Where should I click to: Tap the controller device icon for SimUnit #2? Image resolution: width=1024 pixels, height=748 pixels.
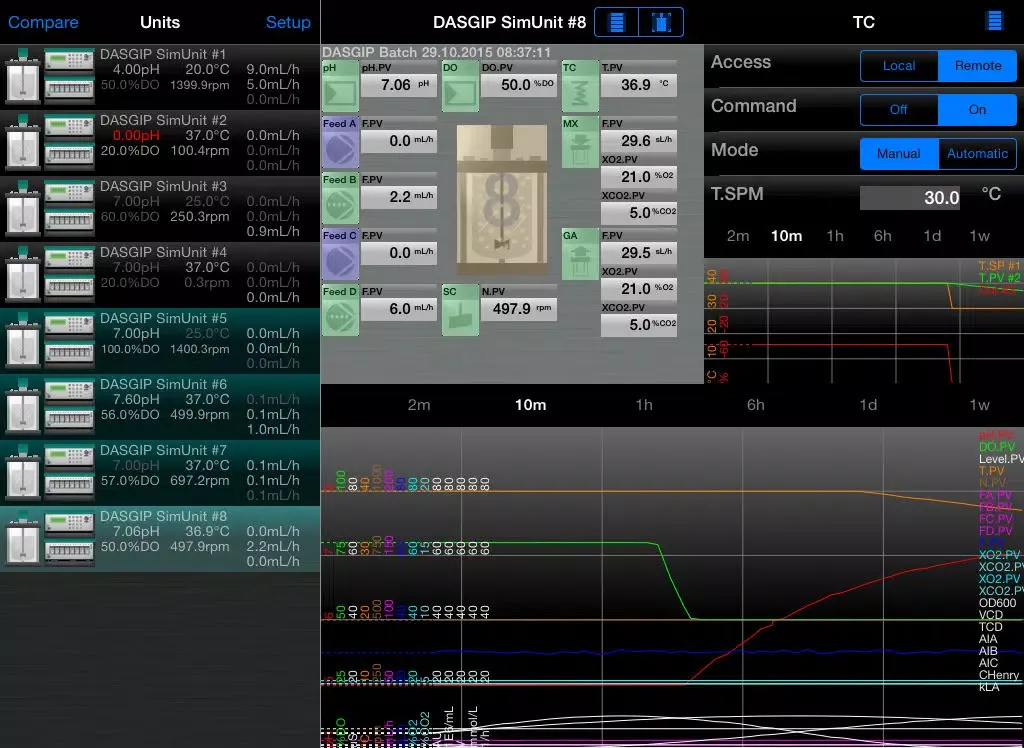tap(69, 142)
